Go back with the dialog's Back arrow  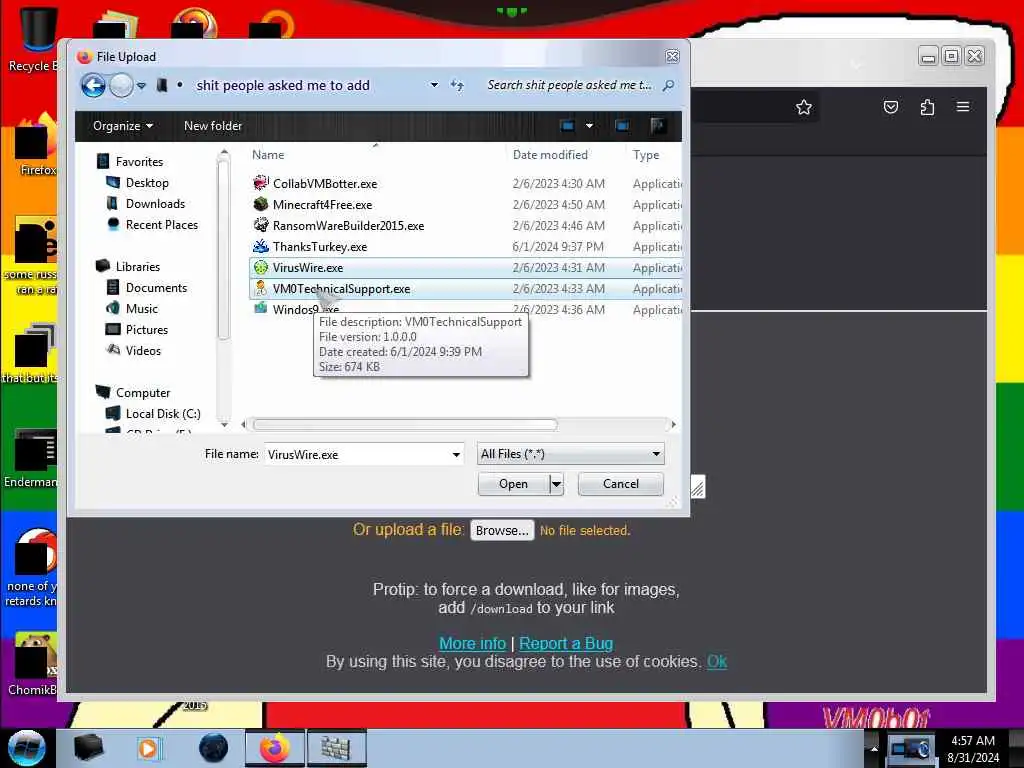(x=93, y=85)
